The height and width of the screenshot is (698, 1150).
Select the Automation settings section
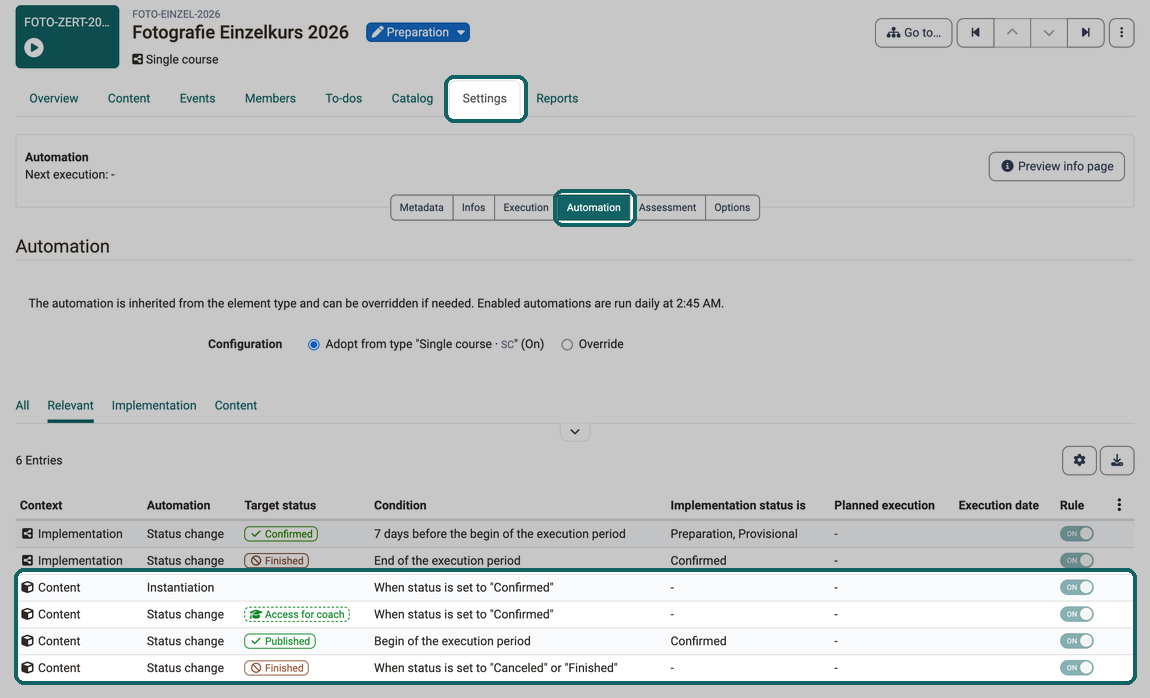click(593, 207)
